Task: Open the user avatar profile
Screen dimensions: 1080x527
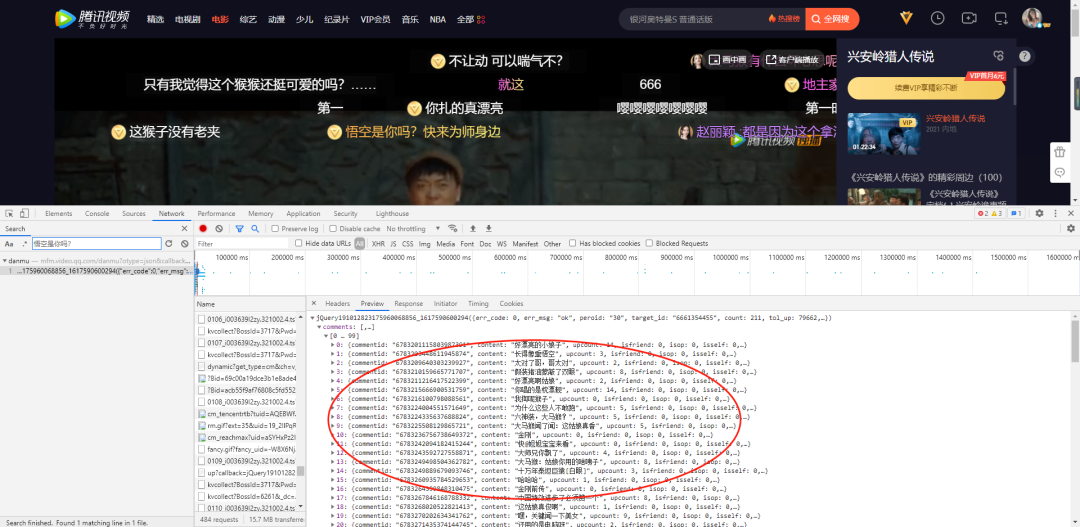Action: click(x=1032, y=18)
